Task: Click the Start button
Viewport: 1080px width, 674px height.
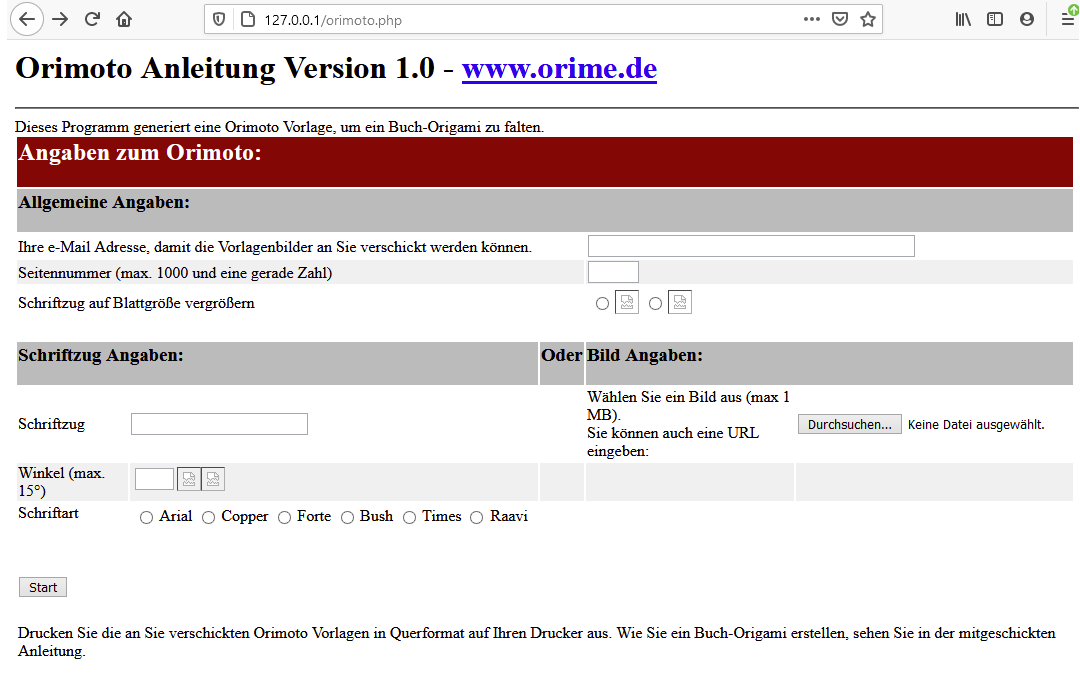Action: (x=43, y=587)
